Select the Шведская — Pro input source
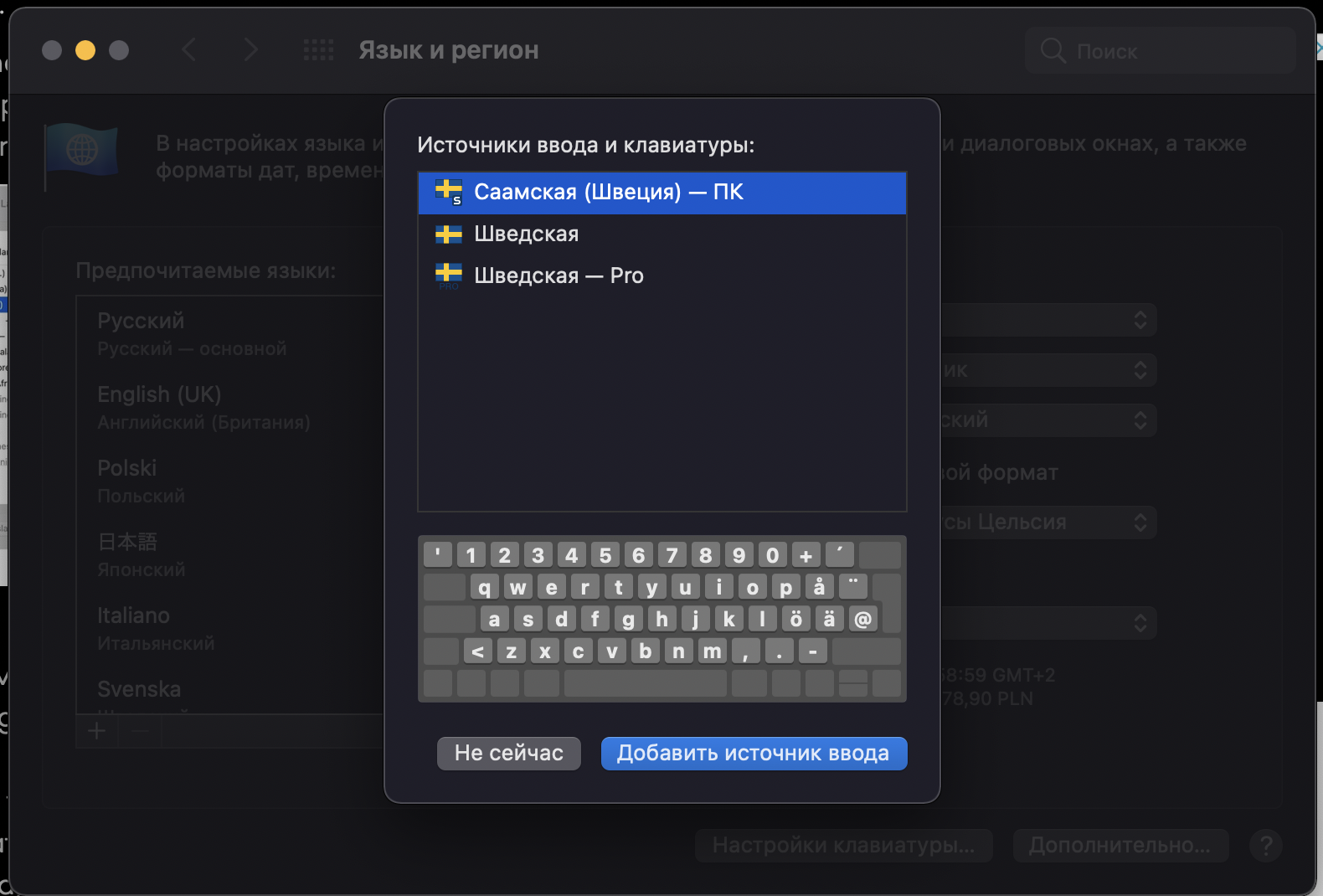The width and height of the screenshot is (1323, 896). (661, 276)
